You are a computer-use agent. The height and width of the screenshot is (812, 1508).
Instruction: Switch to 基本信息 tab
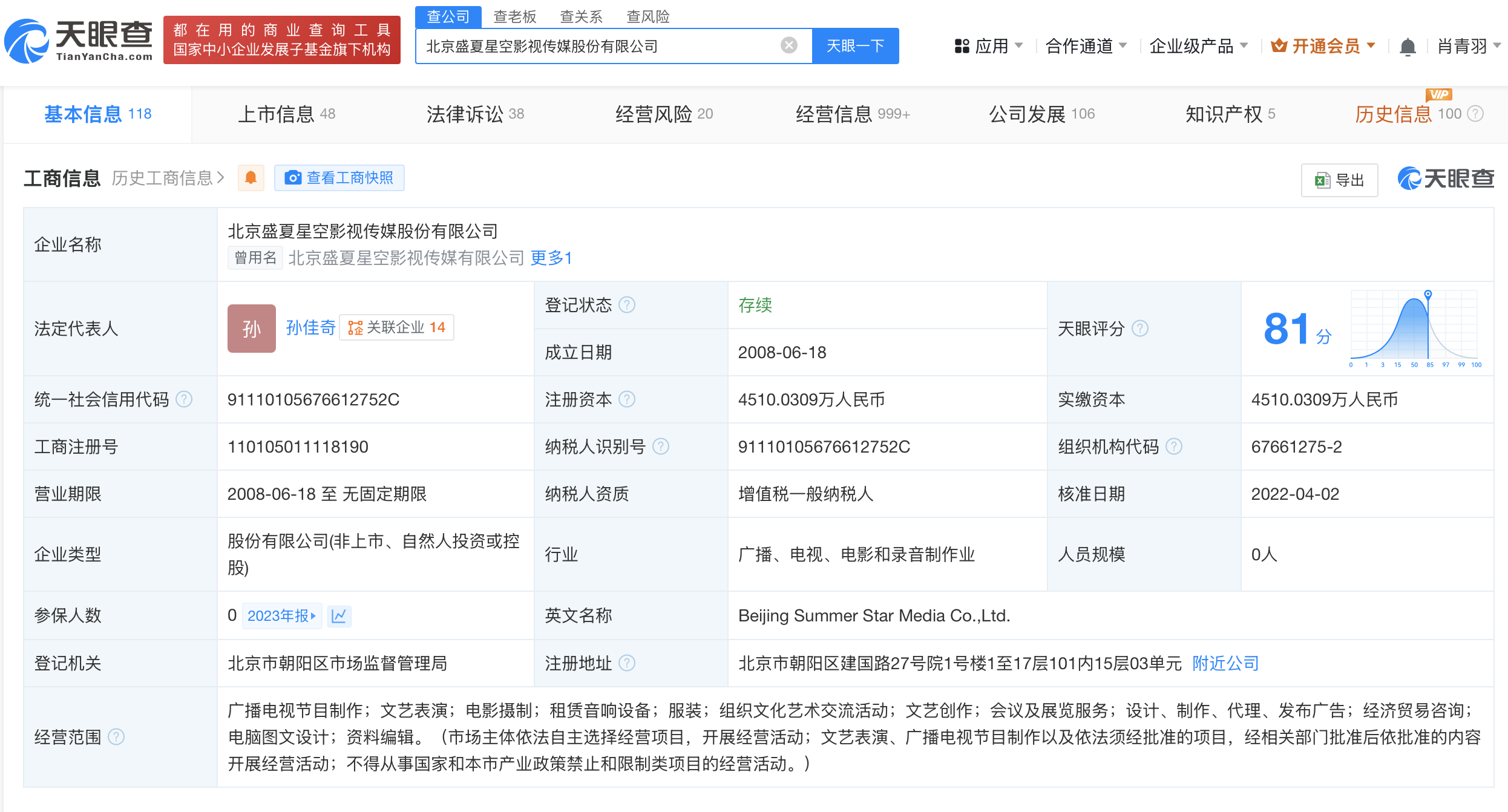[x=98, y=114]
